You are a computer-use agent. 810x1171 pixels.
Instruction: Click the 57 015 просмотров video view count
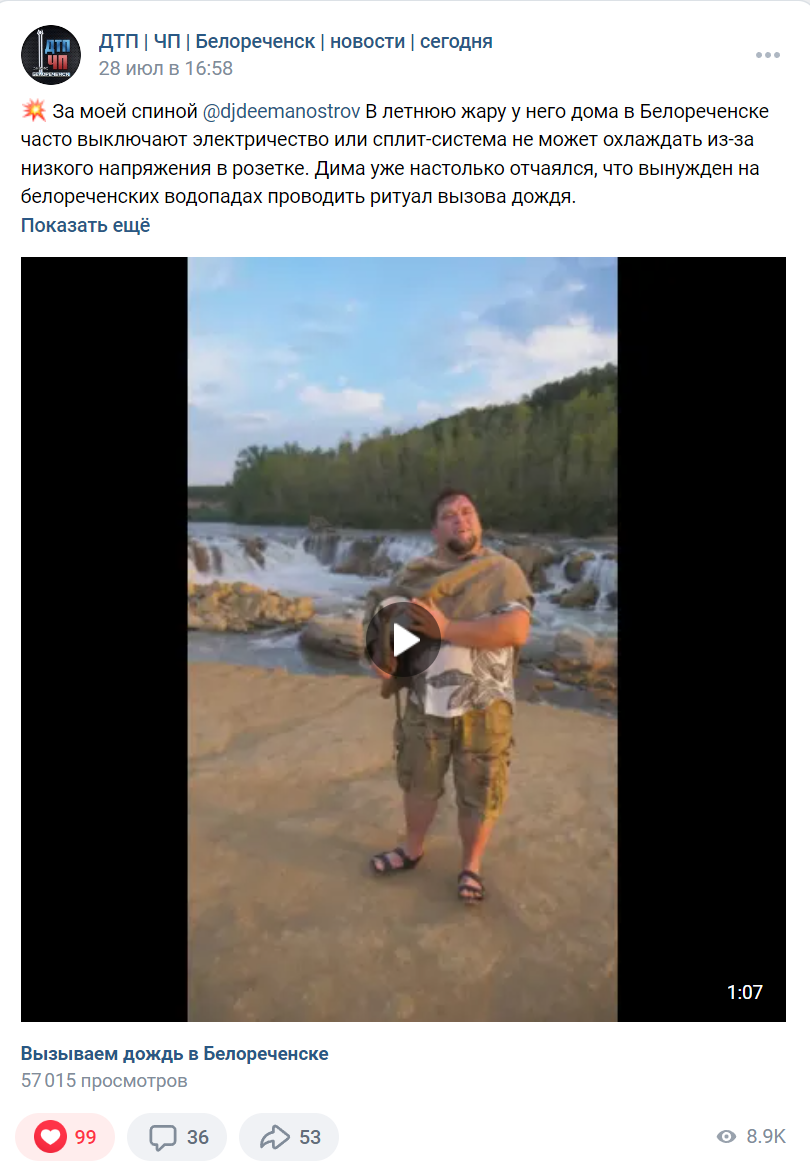(104, 1080)
